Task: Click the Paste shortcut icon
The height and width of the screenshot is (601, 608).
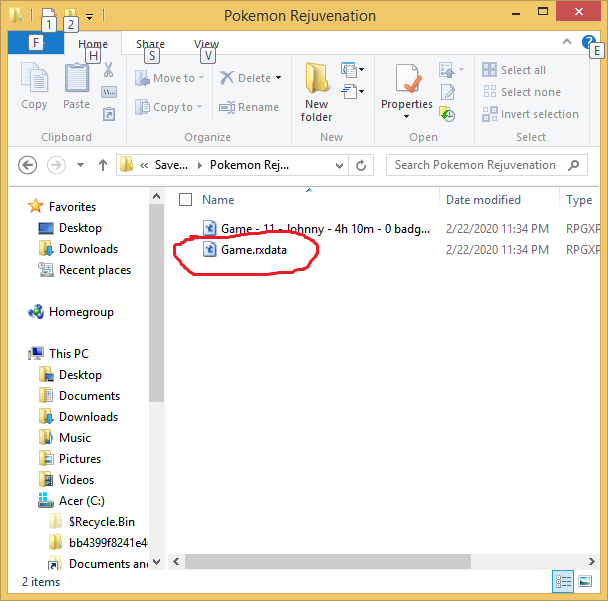Action: (109, 114)
